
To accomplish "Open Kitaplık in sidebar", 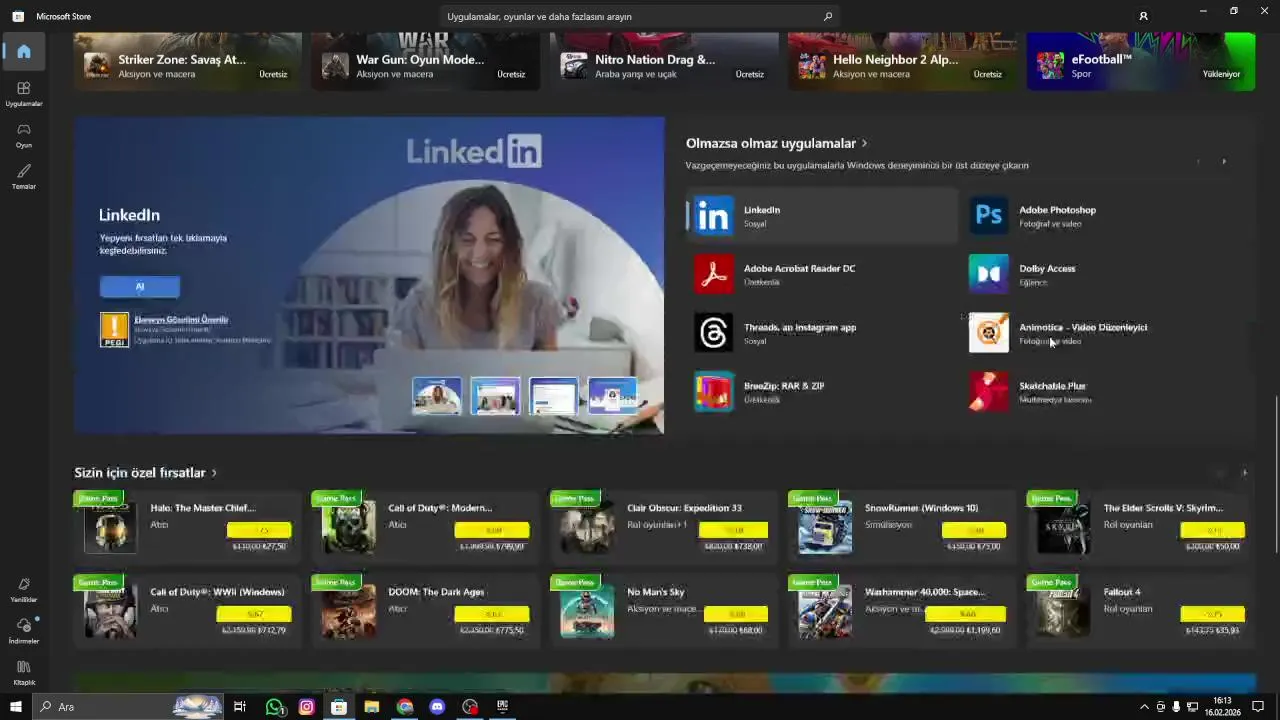I will 24,673.
